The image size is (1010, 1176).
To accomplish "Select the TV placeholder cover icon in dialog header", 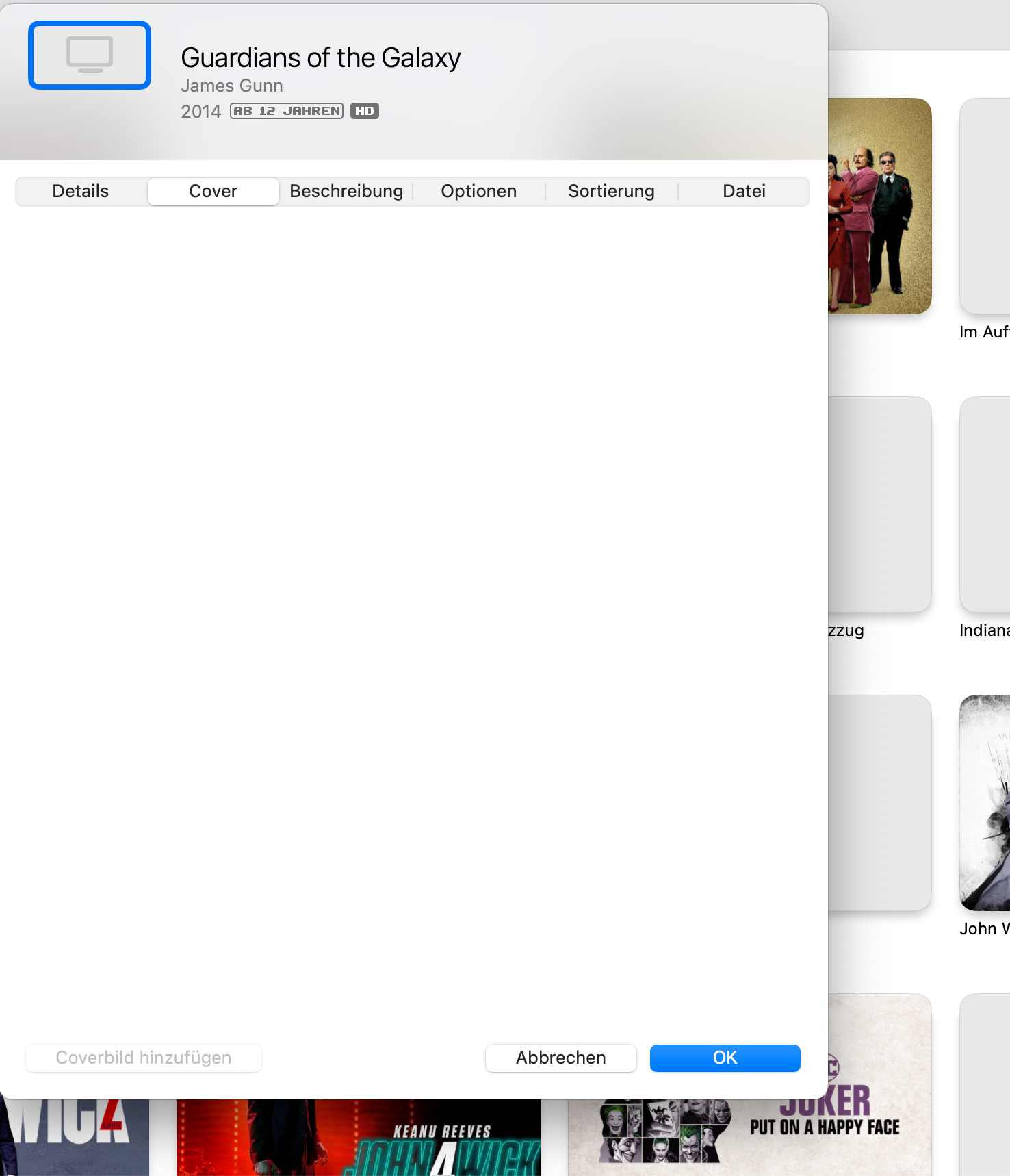I will pos(90,55).
